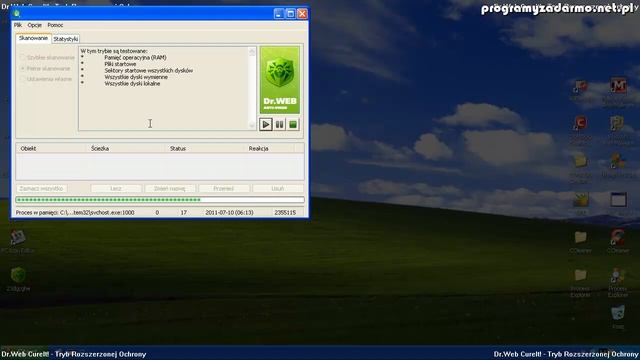Open the Pomoc menu

[x=56, y=25]
